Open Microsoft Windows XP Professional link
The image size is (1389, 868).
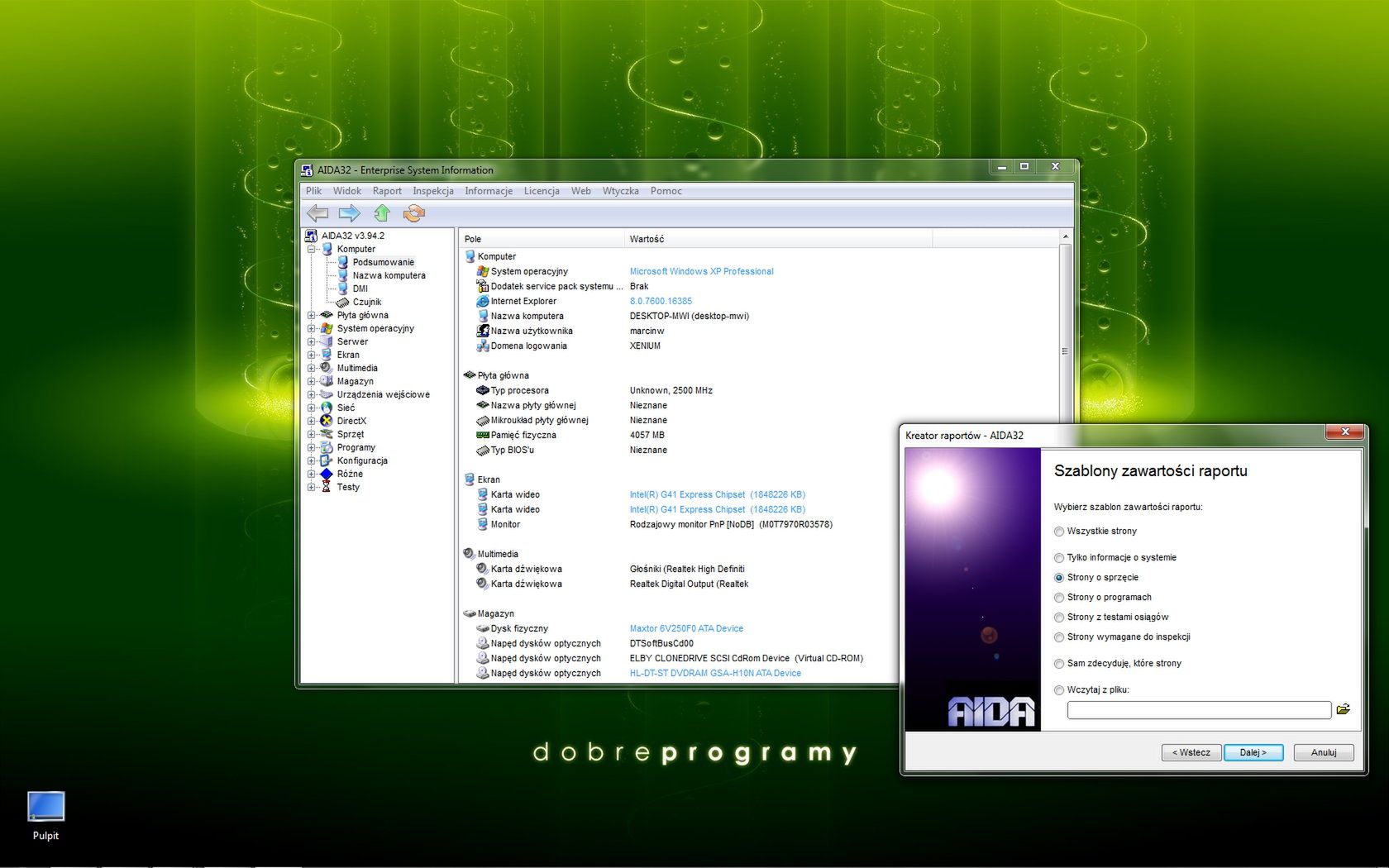click(701, 271)
